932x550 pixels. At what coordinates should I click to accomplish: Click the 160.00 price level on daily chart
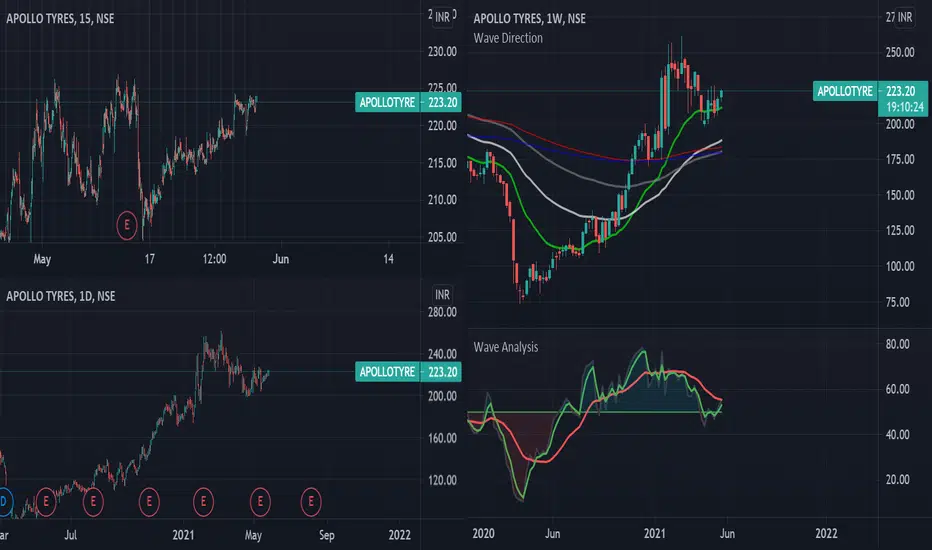442,438
